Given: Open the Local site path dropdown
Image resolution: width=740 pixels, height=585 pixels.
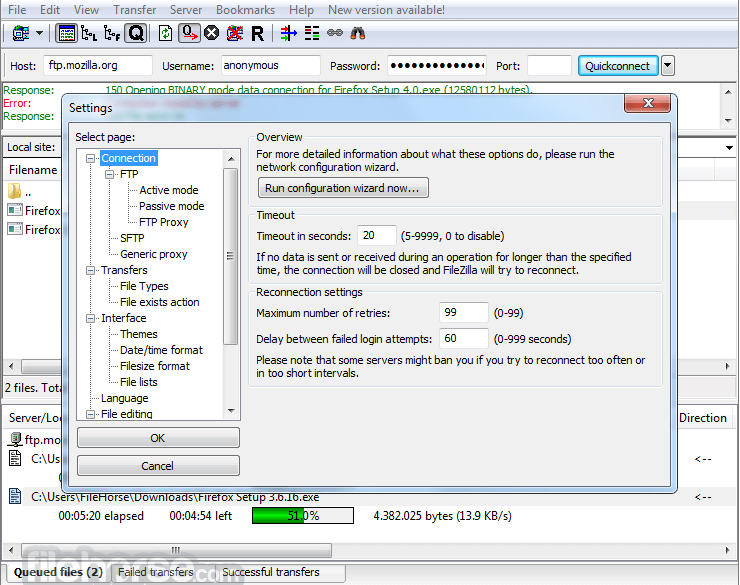Looking at the screenshot, I should pos(729,148).
